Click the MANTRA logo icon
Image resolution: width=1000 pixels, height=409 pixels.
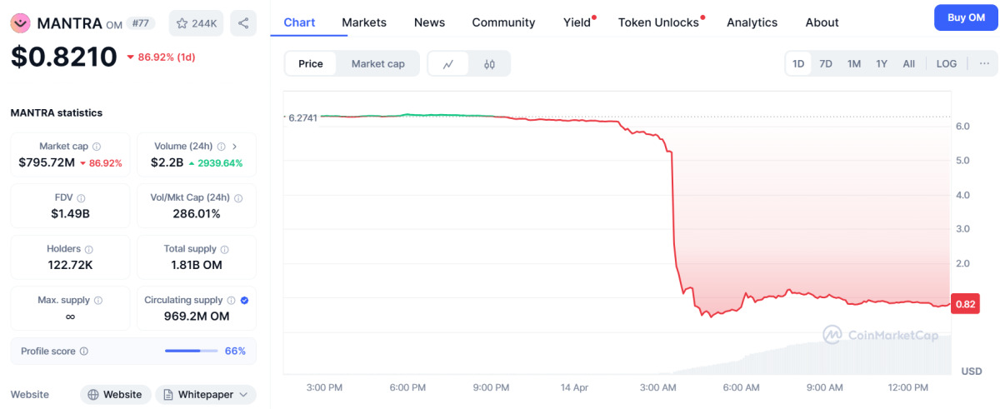21,23
